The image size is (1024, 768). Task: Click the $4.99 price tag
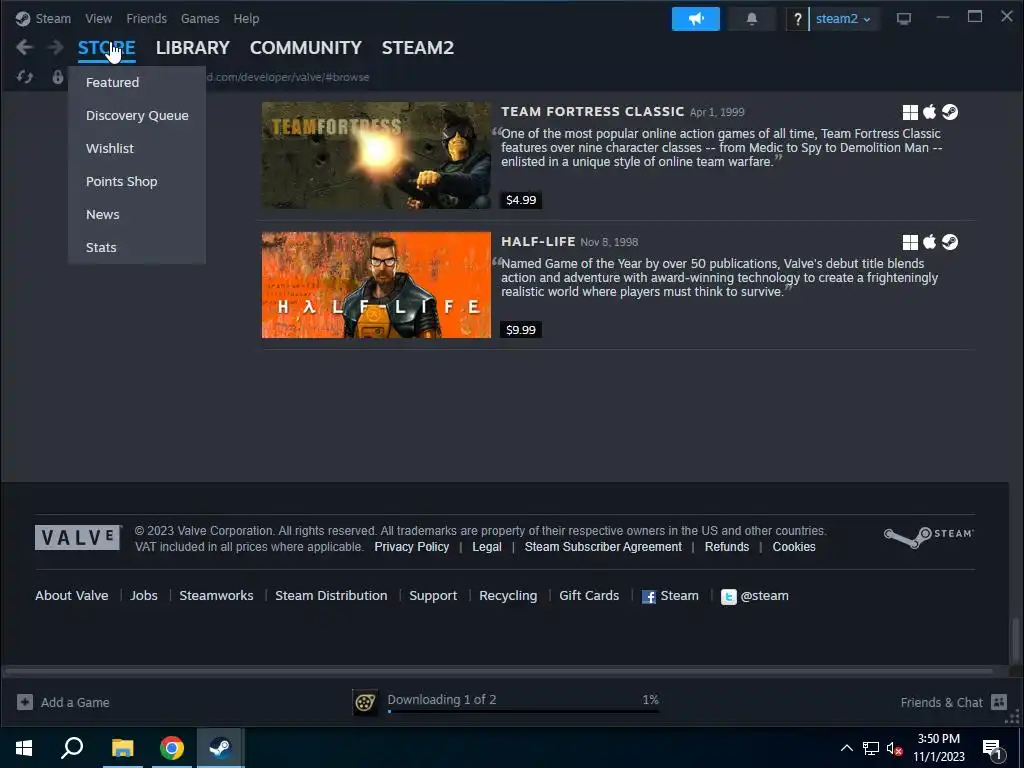tap(520, 200)
